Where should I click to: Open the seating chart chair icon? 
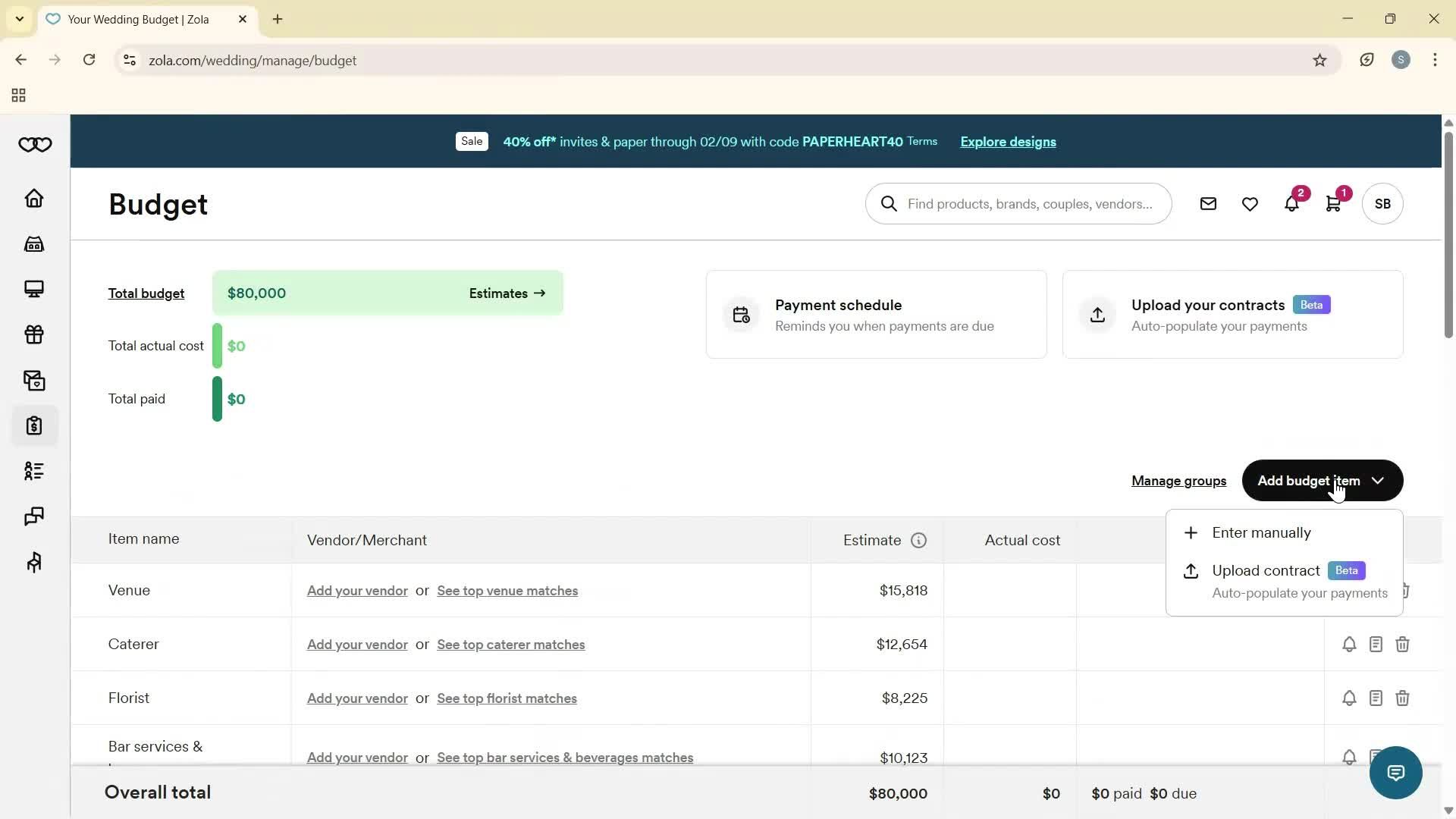pyautogui.click(x=34, y=563)
